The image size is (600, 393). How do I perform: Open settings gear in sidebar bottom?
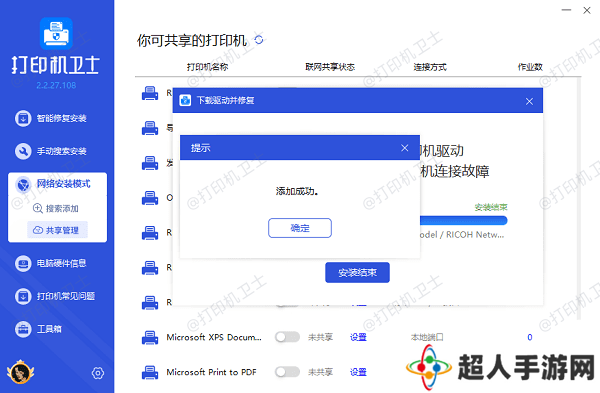pos(98,373)
